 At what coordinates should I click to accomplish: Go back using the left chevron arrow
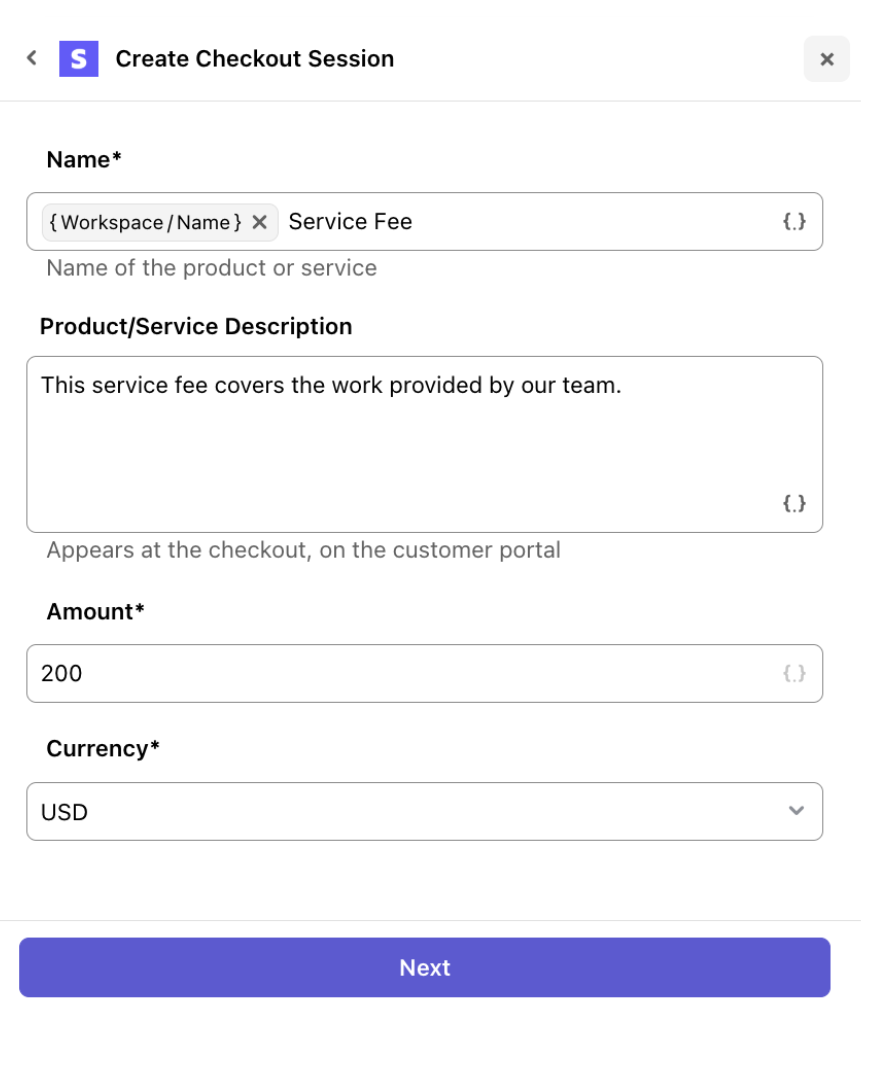point(32,58)
